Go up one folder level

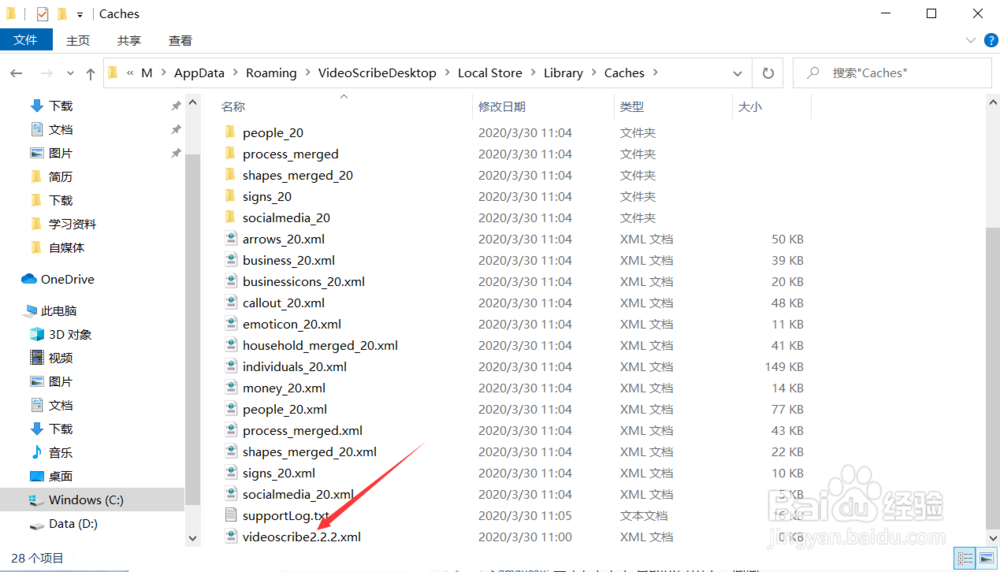click(x=91, y=73)
